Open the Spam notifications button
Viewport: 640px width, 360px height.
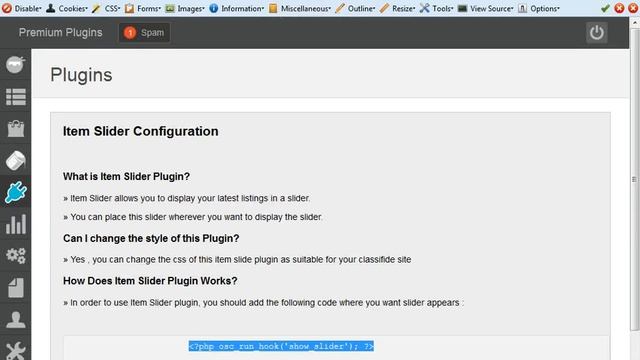click(144, 33)
